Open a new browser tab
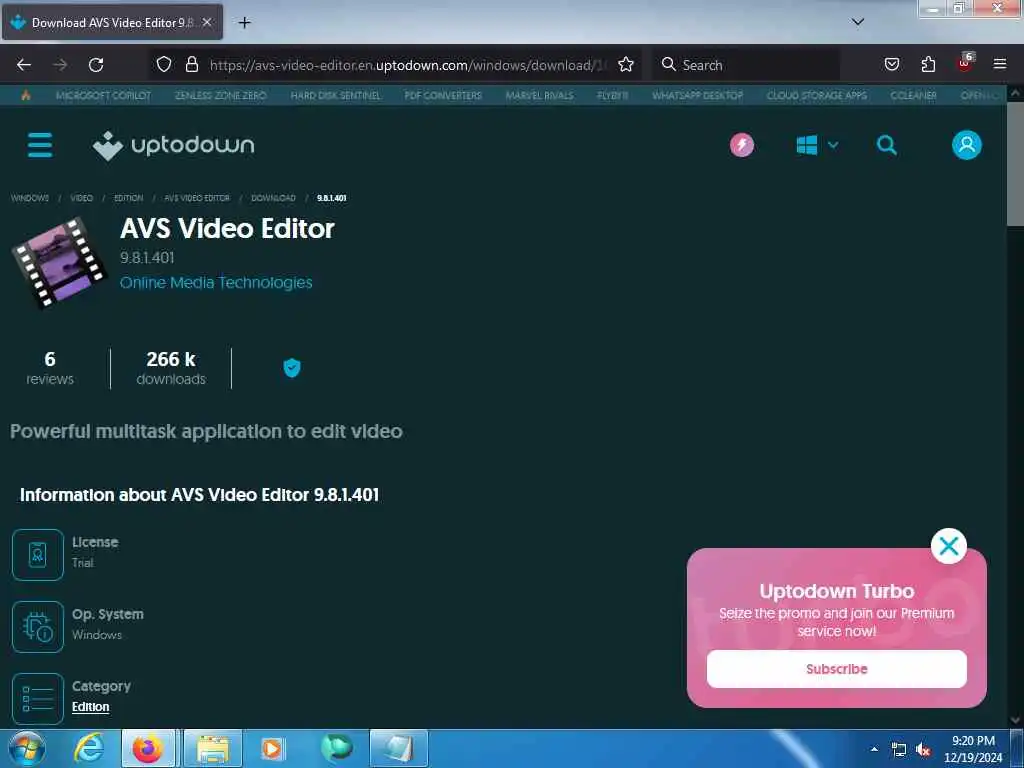Image resolution: width=1024 pixels, height=768 pixels. coord(244,23)
